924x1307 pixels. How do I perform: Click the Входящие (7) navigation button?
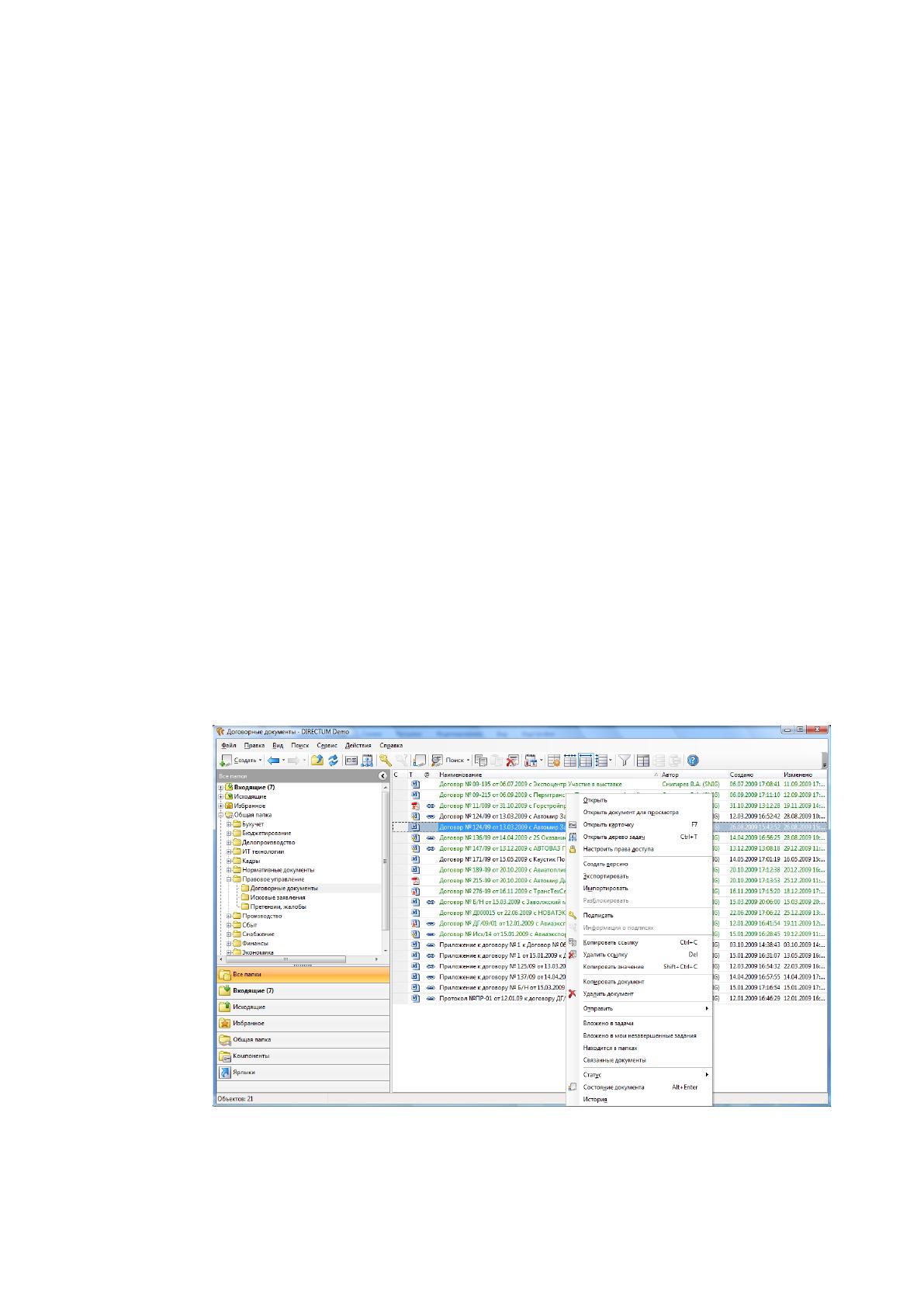click(303, 990)
